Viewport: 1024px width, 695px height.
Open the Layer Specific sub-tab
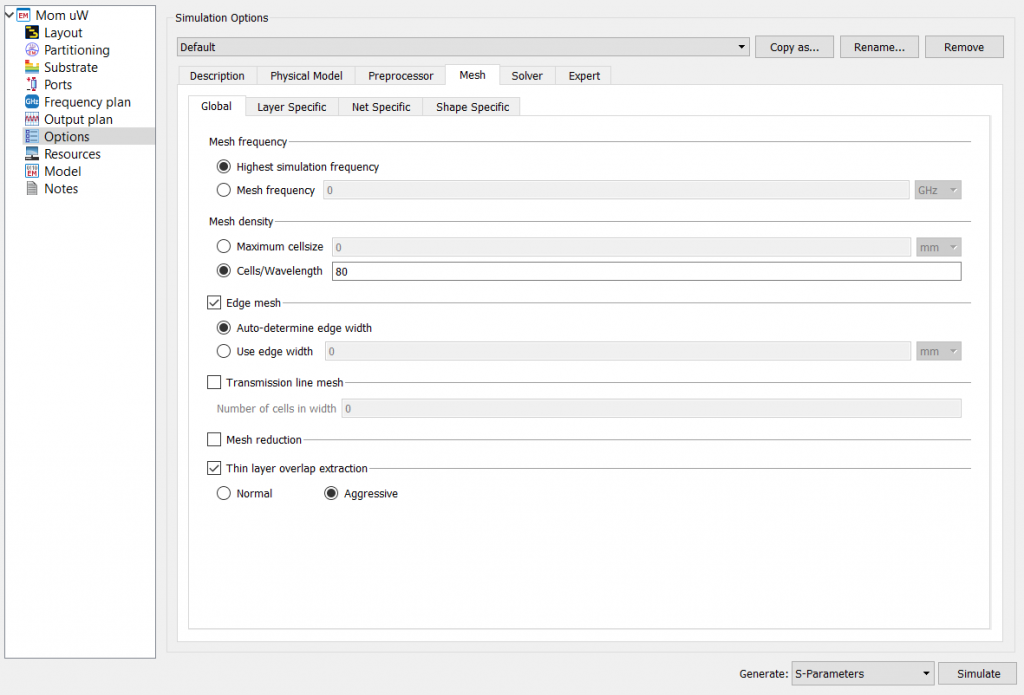coord(291,107)
